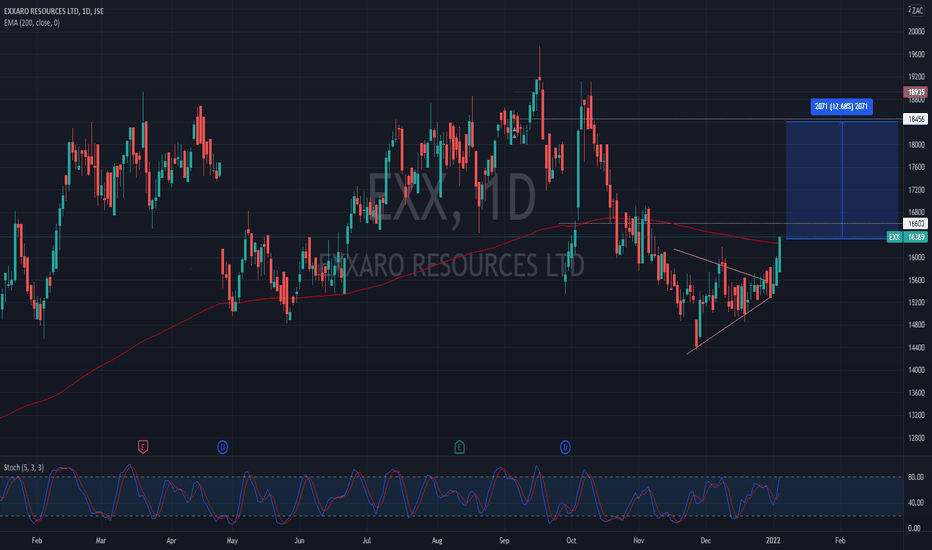Select the Stoch (5, 3, 3) indicator legend
This screenshot has width=932, height=550.
pyautogui.click(x=24, y=467)
